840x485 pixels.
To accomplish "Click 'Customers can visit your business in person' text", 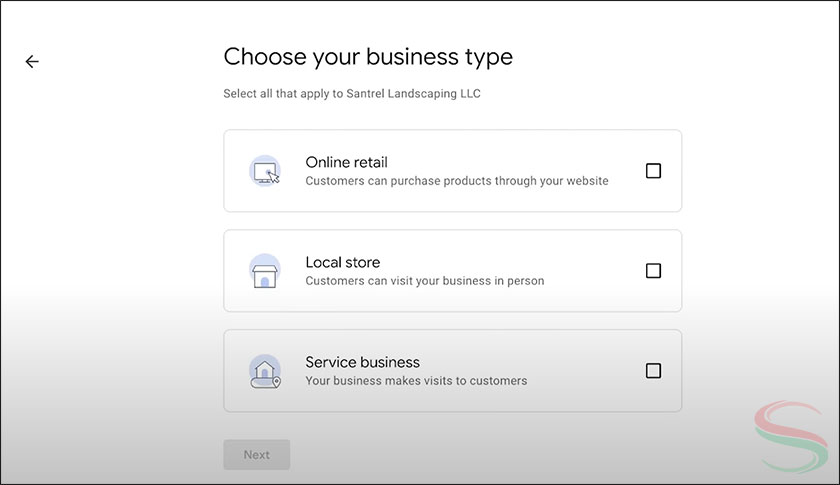I will (424, 281).
